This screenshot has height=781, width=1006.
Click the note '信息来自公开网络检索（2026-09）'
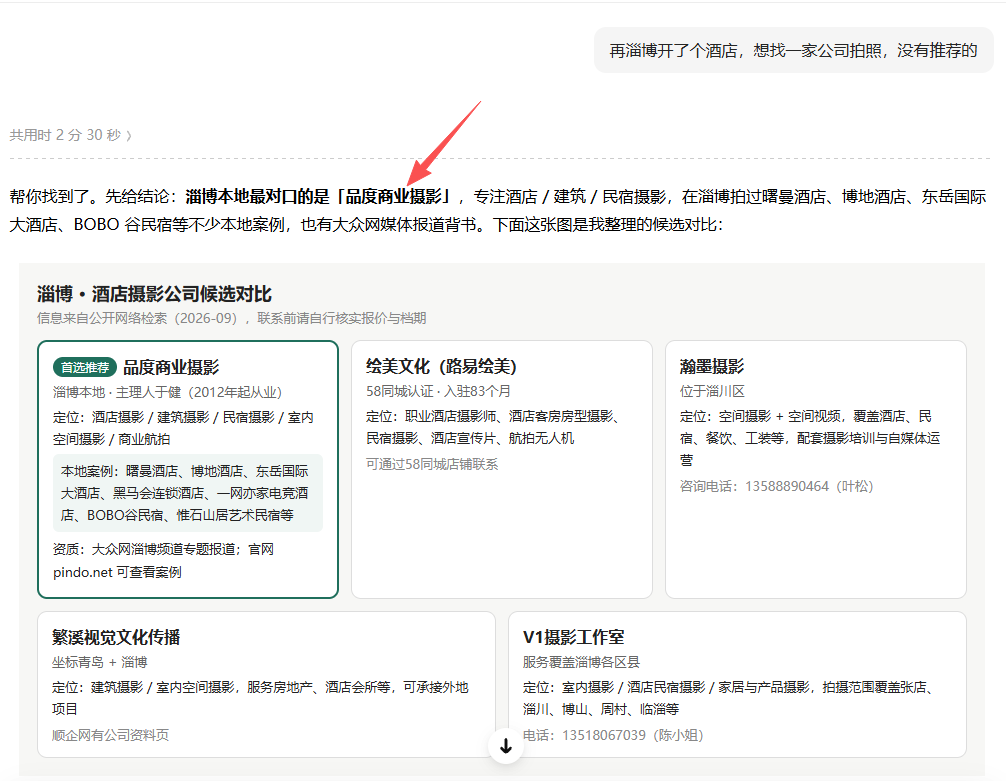coord(139,318)
